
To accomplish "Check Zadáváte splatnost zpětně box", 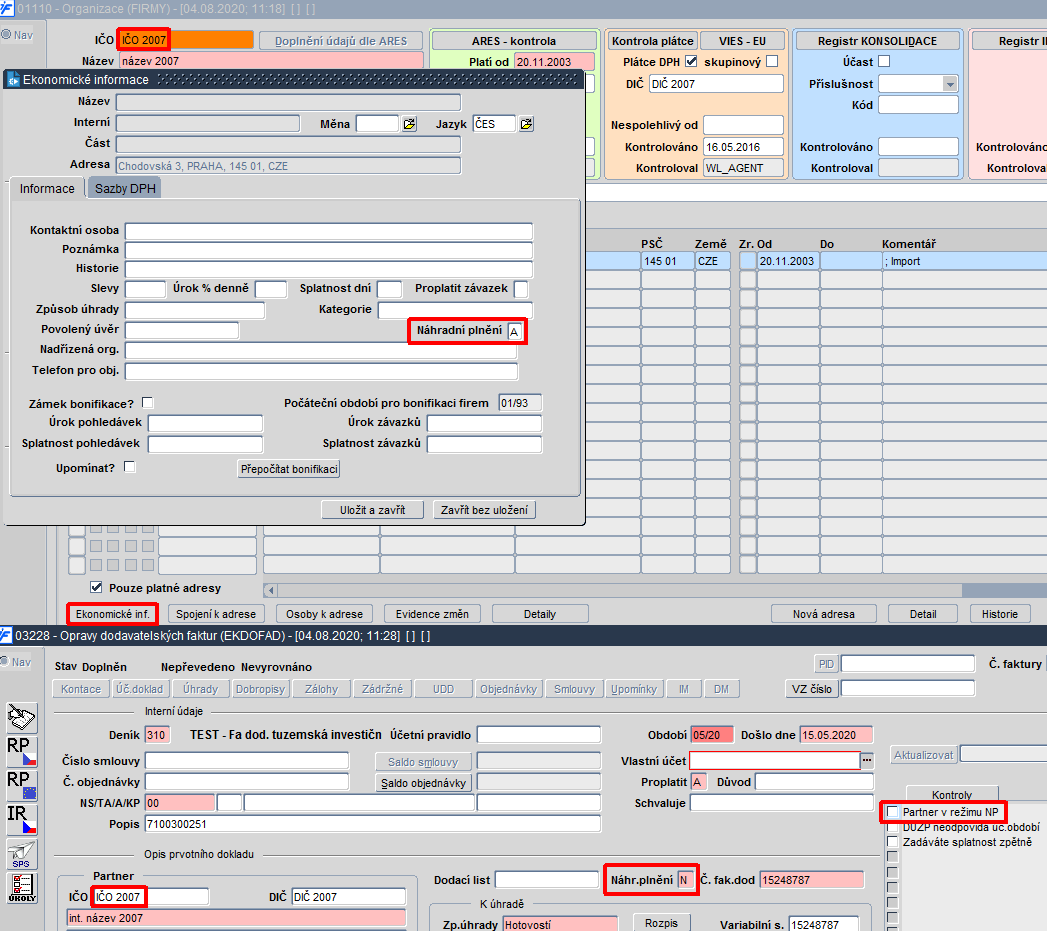I will coord(893,842).
